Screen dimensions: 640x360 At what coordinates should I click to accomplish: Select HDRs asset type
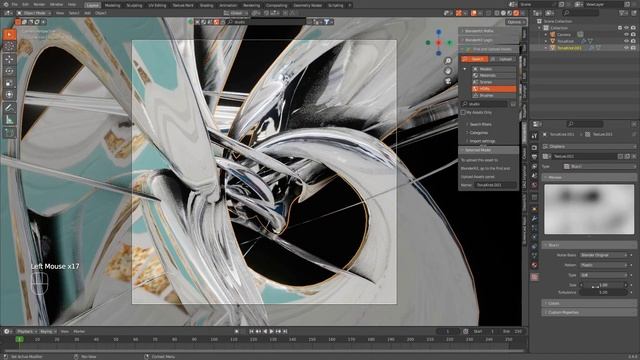pos(494,89)
